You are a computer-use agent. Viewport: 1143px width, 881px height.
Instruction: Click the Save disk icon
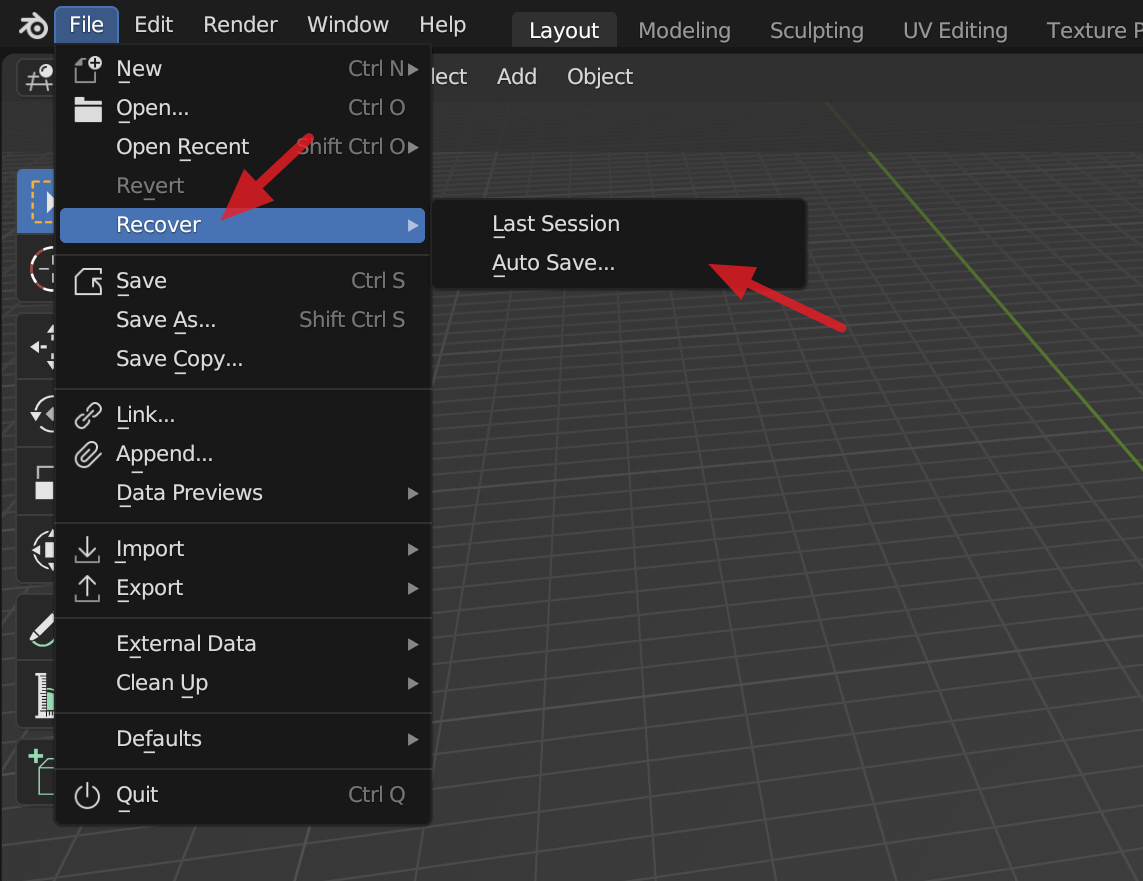87,281
